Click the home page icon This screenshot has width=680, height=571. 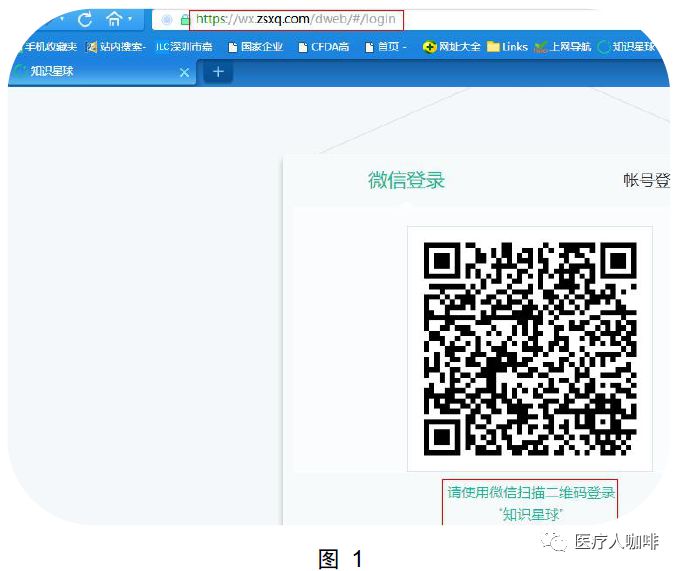tap(115, 19)
